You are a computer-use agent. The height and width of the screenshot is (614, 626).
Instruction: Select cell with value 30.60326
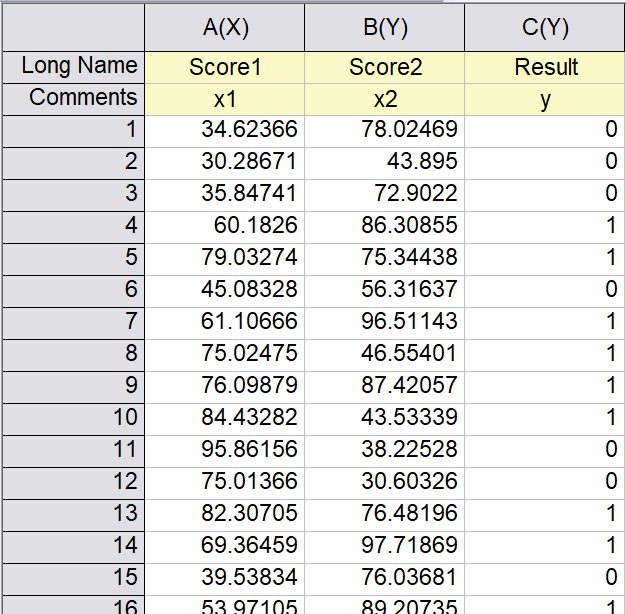(x=385, y=483)
